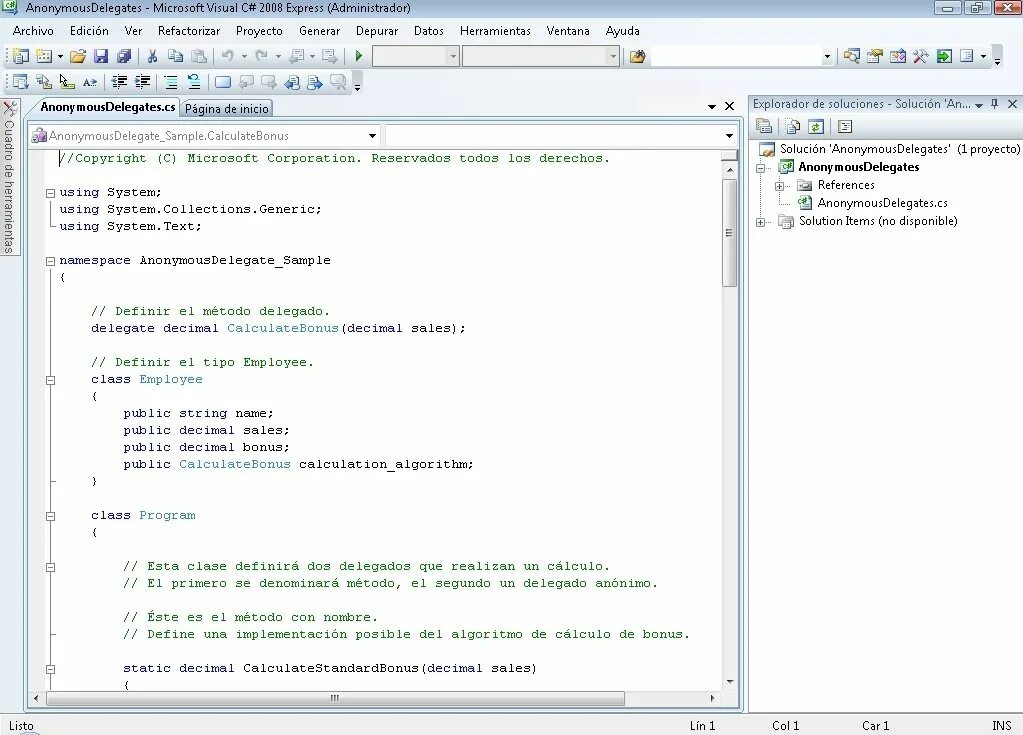Click the Copy icon in the toolbar

176,56
